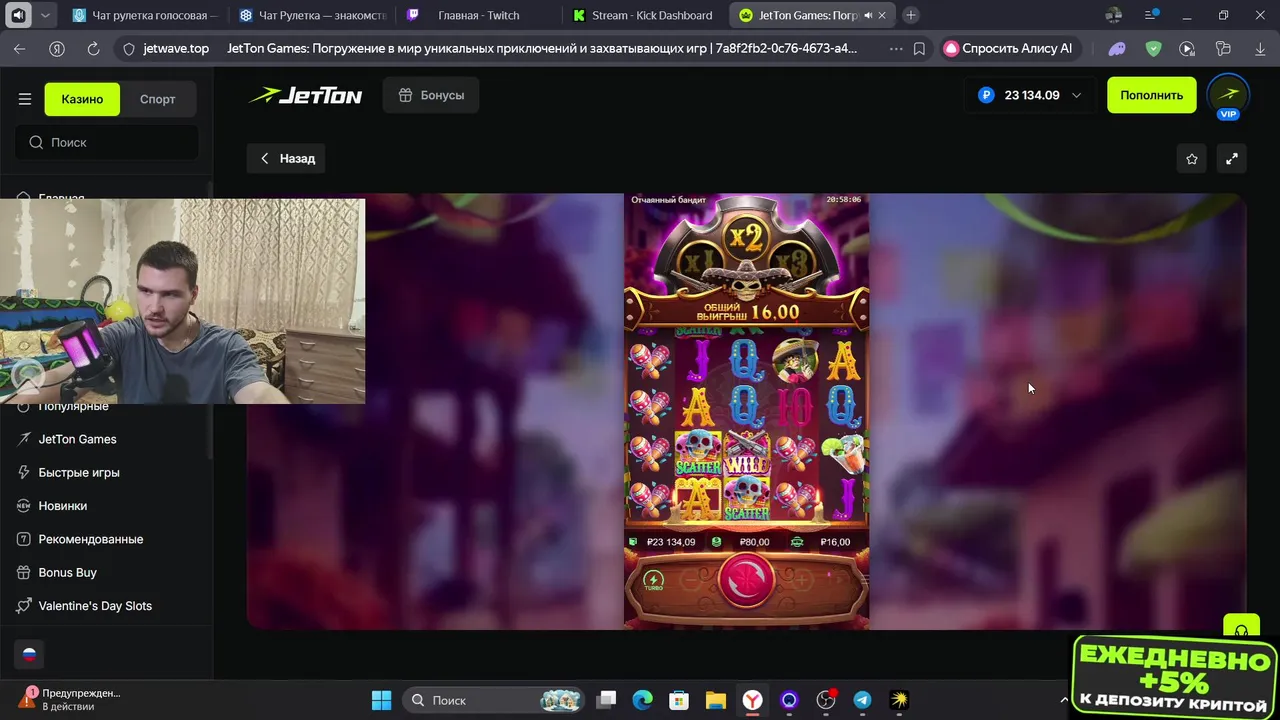Viewport: 1280px width, 720px height.
Task: Switch to Чат рулетка голосовая browser tab
Action: click(x=144, y=15)
